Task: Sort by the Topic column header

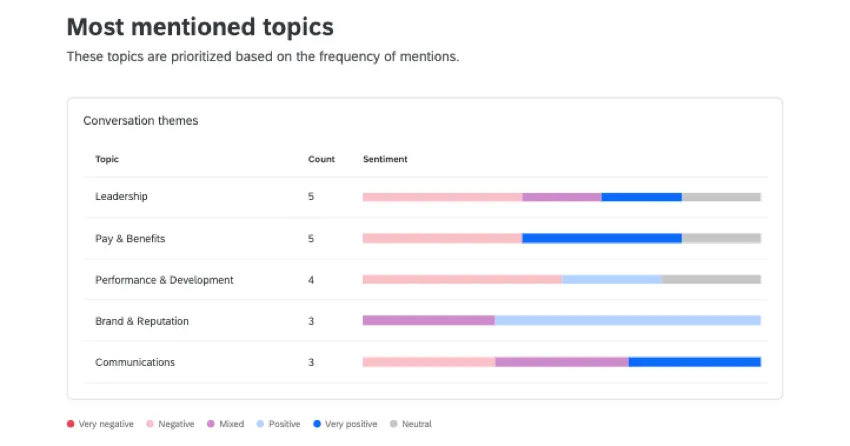Action: pyautogui.click(x=107, y=159)
